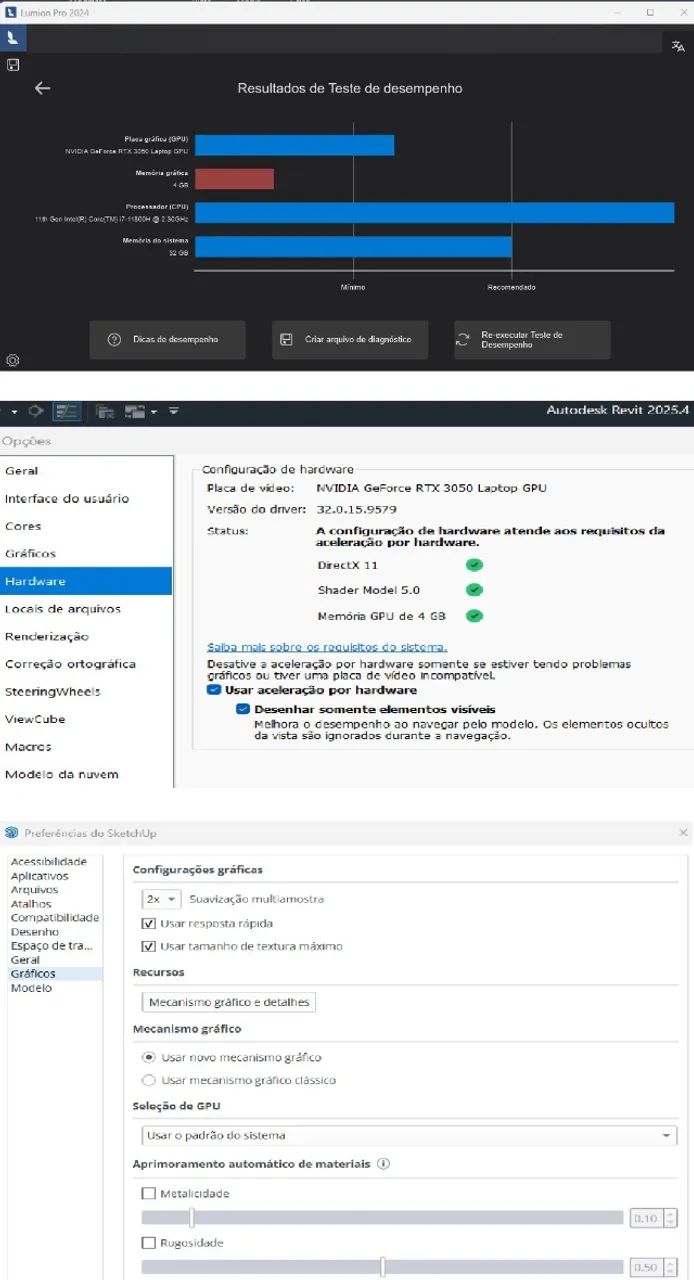Select Hardware in Revit options
The width and height of the screenshot is (694, 1280).
tap(86, 581)
